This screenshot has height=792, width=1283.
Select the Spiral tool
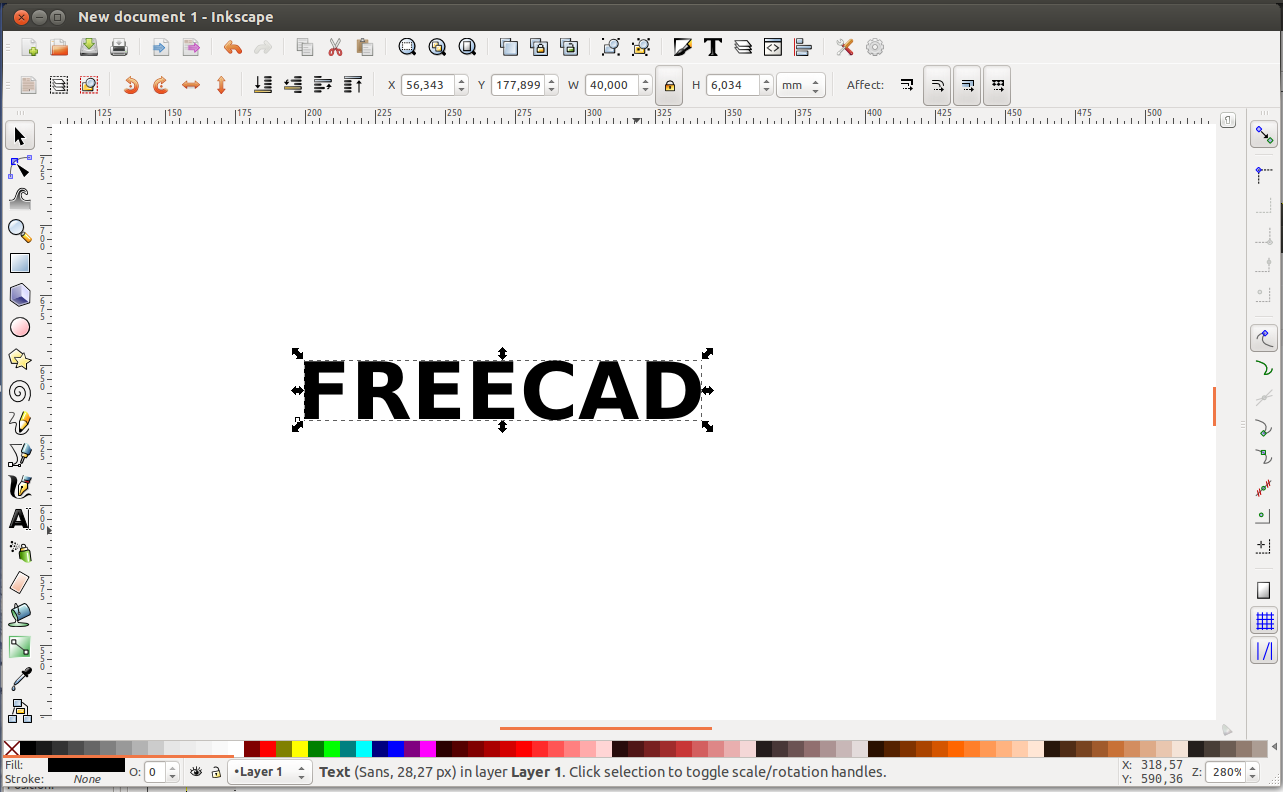[20, 391]
